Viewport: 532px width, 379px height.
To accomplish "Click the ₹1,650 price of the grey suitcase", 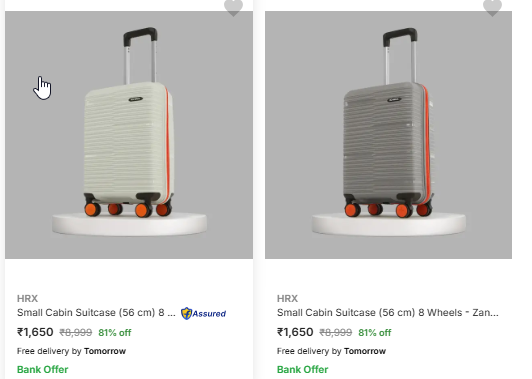I will (x=295, y=332).
